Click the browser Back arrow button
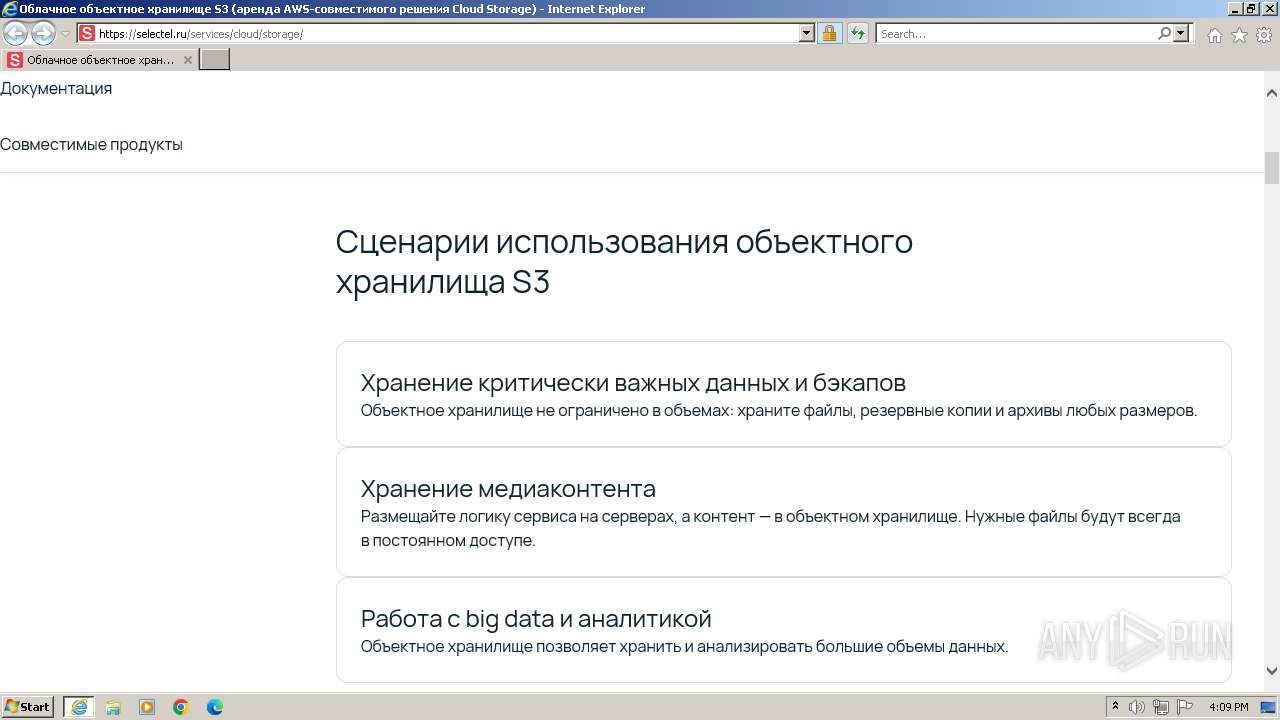The height and width of the screenshot is (720, 1280). [16, 34]
